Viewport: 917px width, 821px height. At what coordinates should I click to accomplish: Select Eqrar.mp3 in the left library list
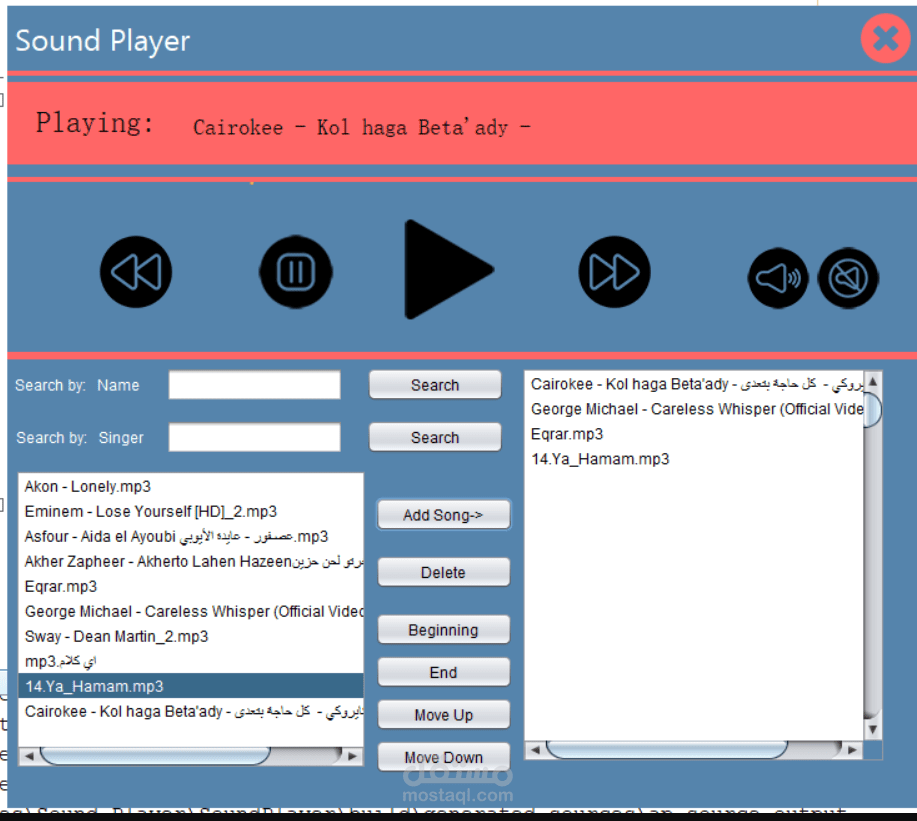click(x=191, y=587)
